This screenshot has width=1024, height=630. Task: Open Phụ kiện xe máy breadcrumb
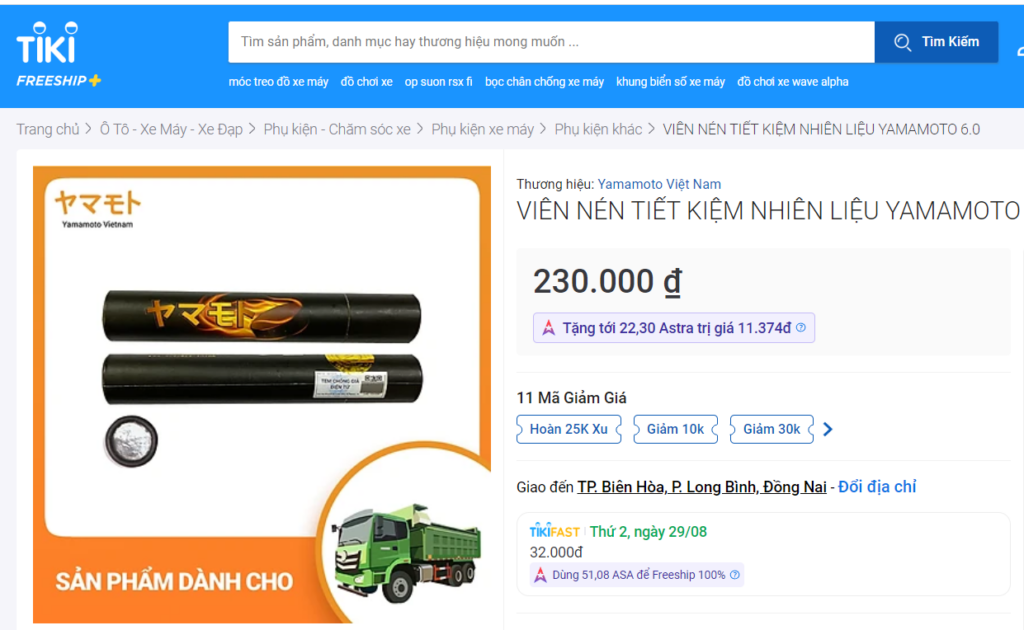tap(483, 129)
